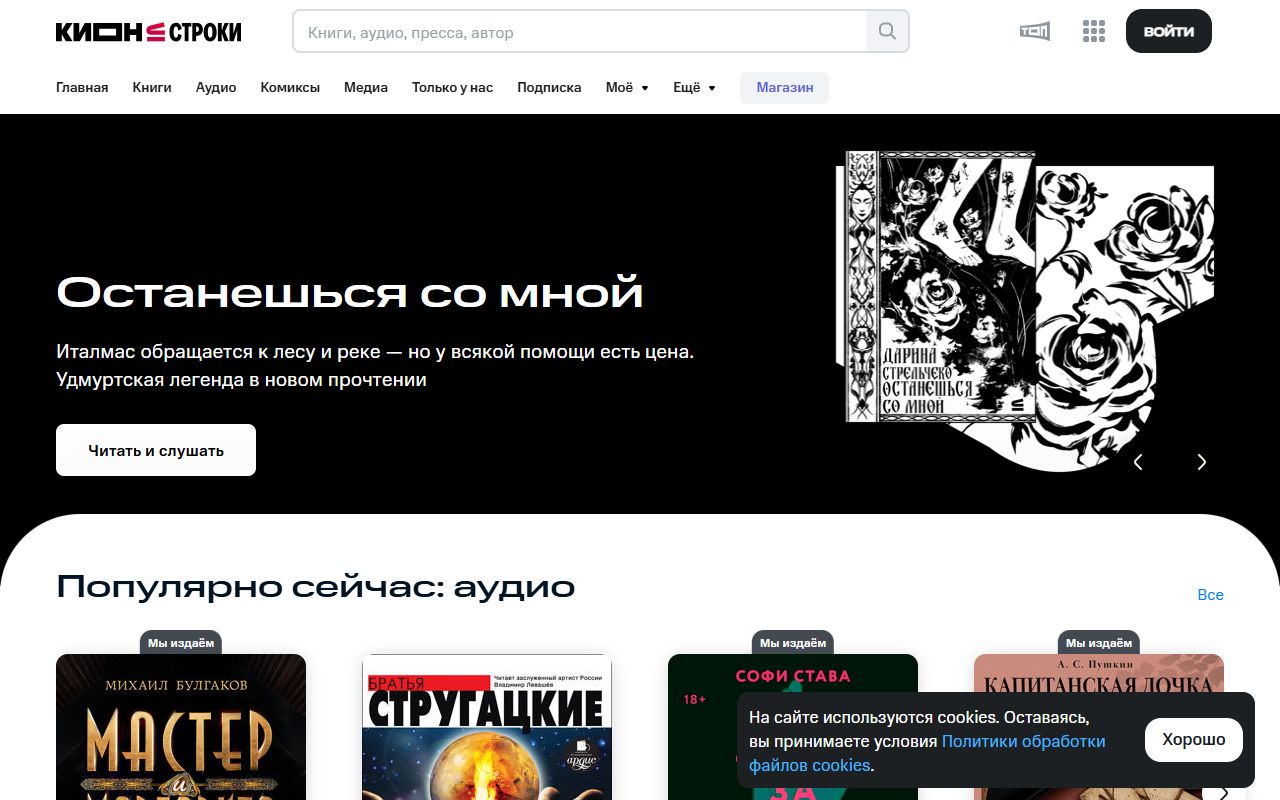Click the Популярно сейчас: аудио heading

(x=316, y=586)
